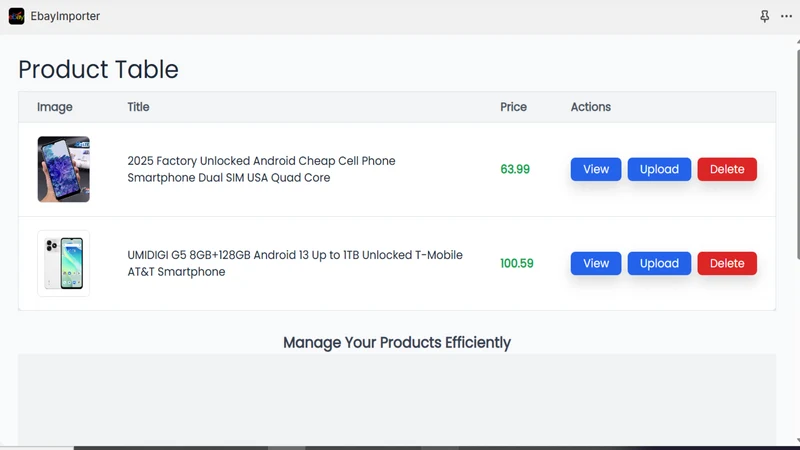Open the blue phone product thumbnail
The width and height of the screenshot is (800, 450).
(63, 169)
